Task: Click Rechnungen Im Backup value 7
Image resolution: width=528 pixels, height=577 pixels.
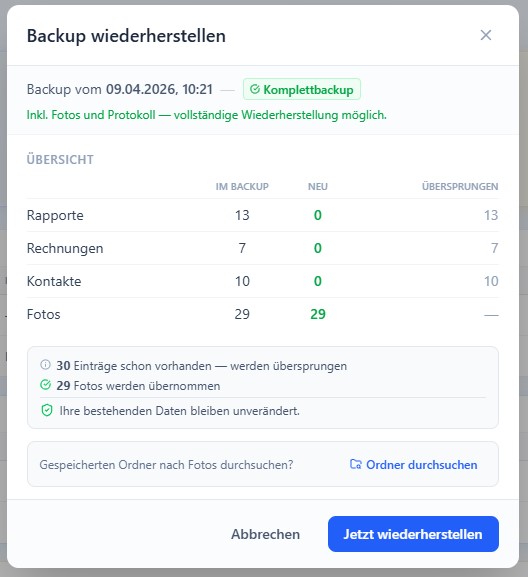Action: tap(242, 248)
